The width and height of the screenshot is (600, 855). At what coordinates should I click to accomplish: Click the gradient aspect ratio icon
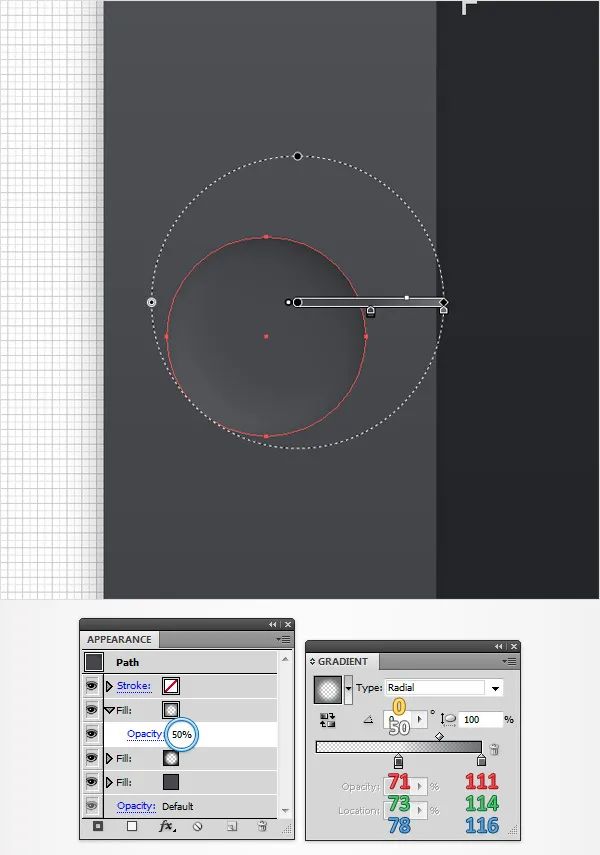click(x=448, y=720)
